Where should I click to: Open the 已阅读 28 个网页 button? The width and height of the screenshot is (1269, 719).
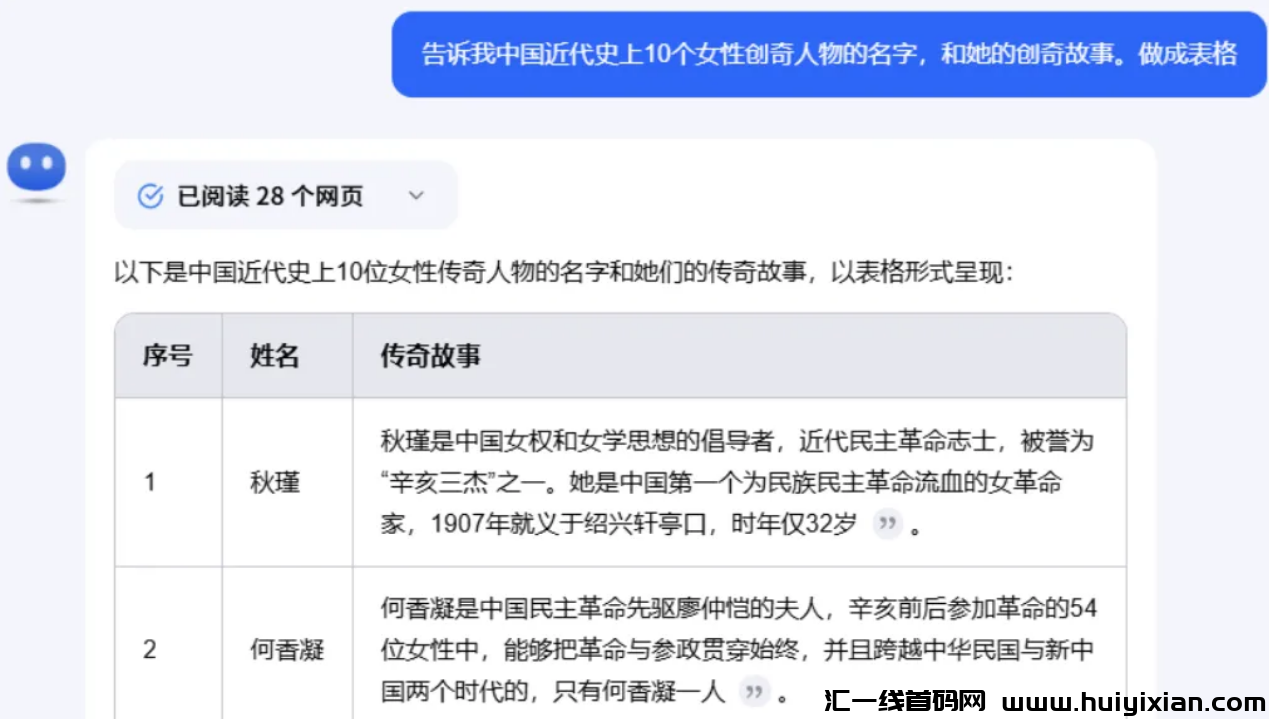(x=286, y=196)
